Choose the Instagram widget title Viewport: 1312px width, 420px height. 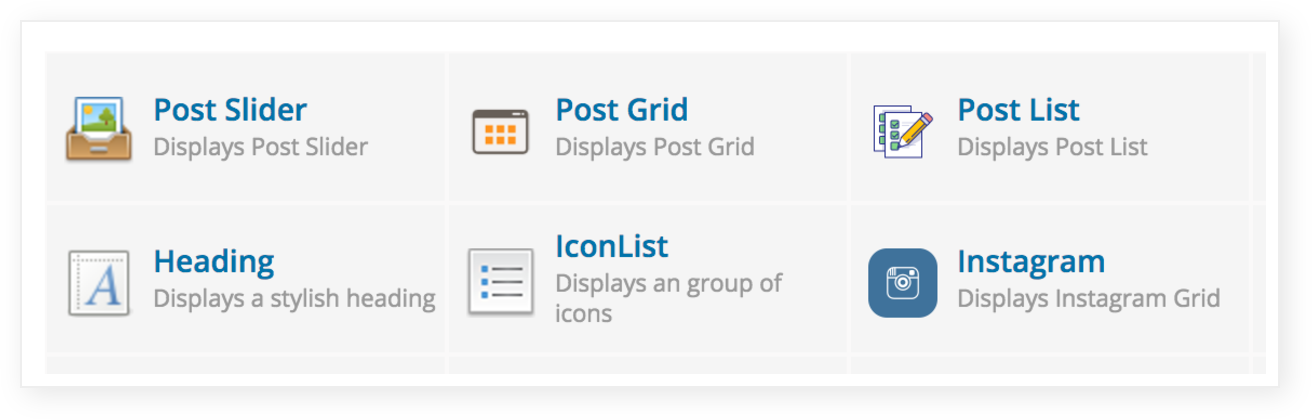click(x=1031, y=262)
